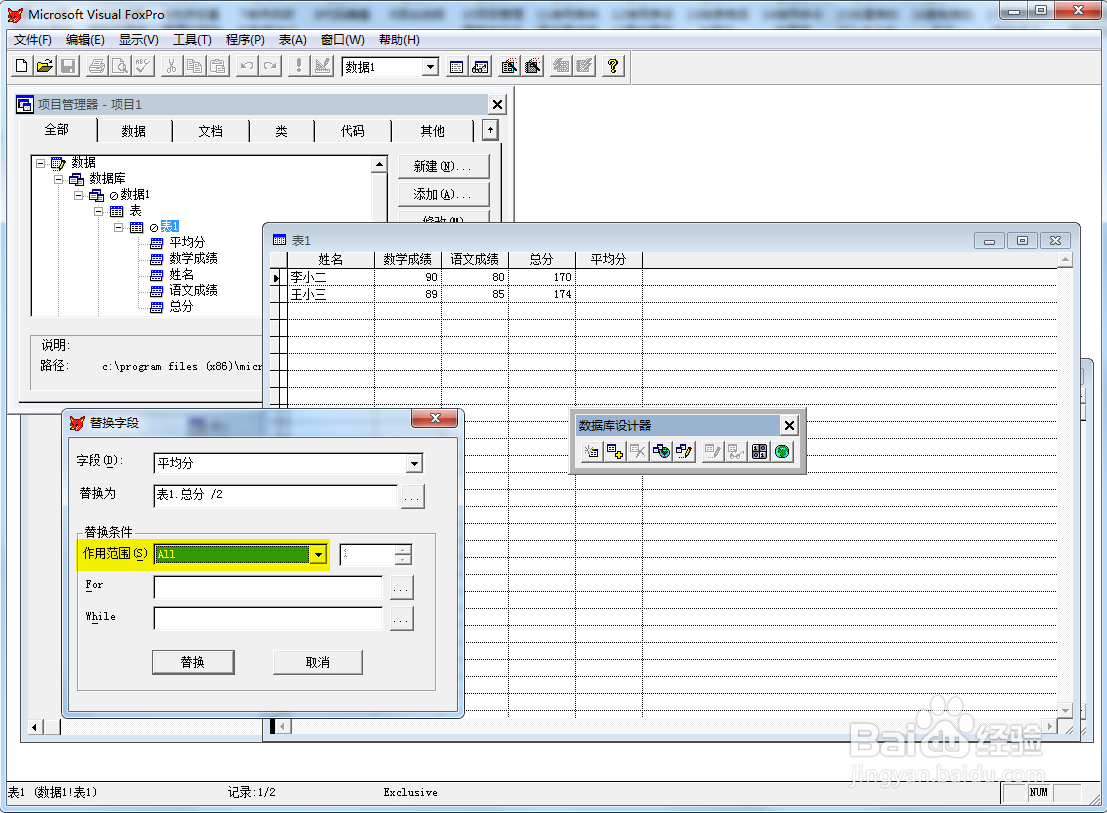This screenshot has height=813, width=1107.
Task: Click the Print icon in the toolbar
Action: click(97, 66)
